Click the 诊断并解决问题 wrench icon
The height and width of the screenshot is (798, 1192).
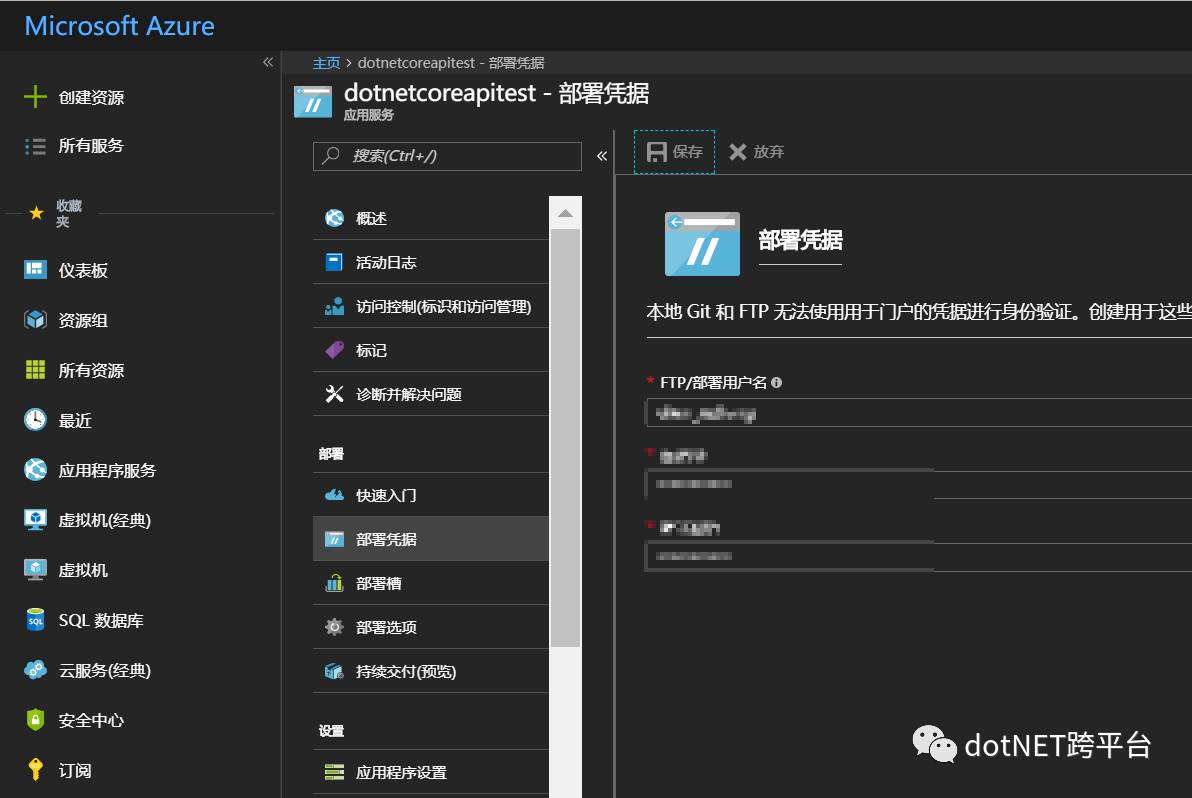click(x=334, y=394)
